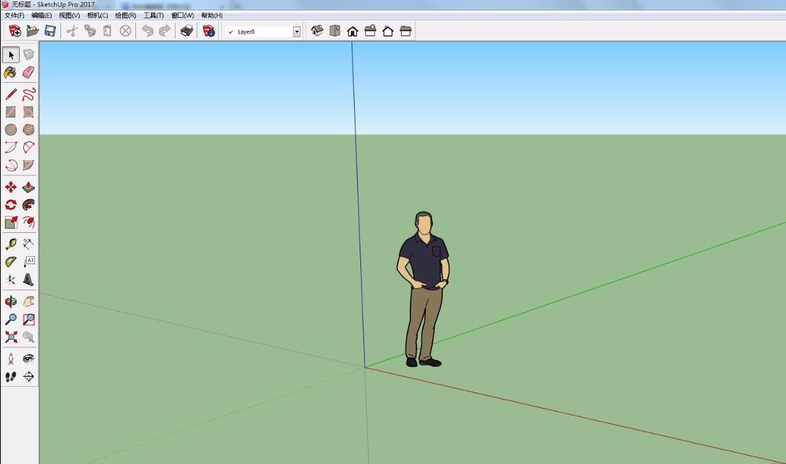The image size is (786, 464).
Task: Click the Make Component tool
Action: click(x=29, y=55)
